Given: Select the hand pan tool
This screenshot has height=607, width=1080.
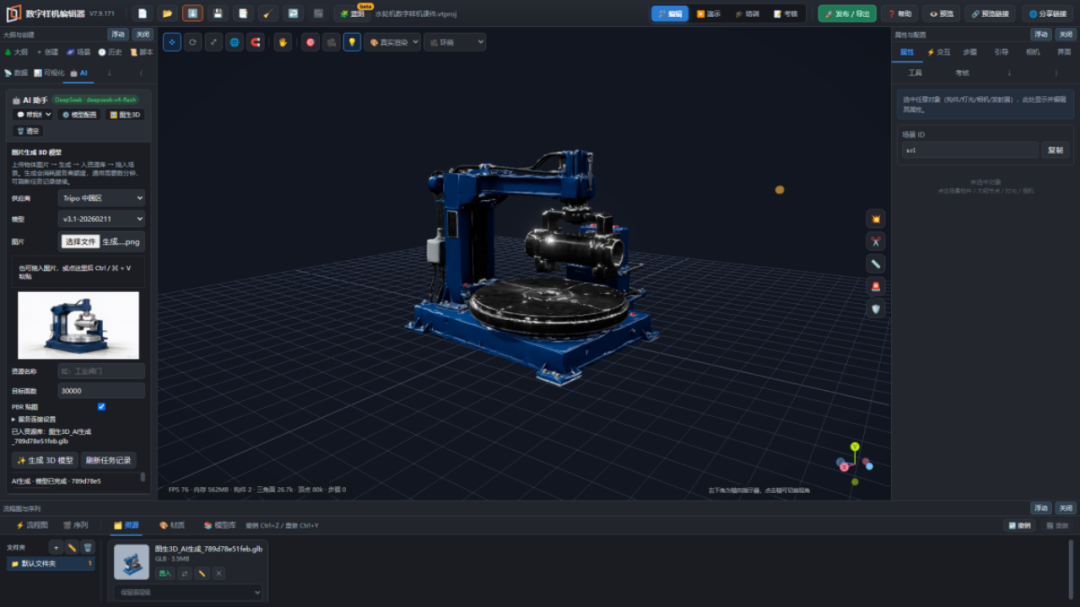Looking at the screenshot, I should click(282, 42).
